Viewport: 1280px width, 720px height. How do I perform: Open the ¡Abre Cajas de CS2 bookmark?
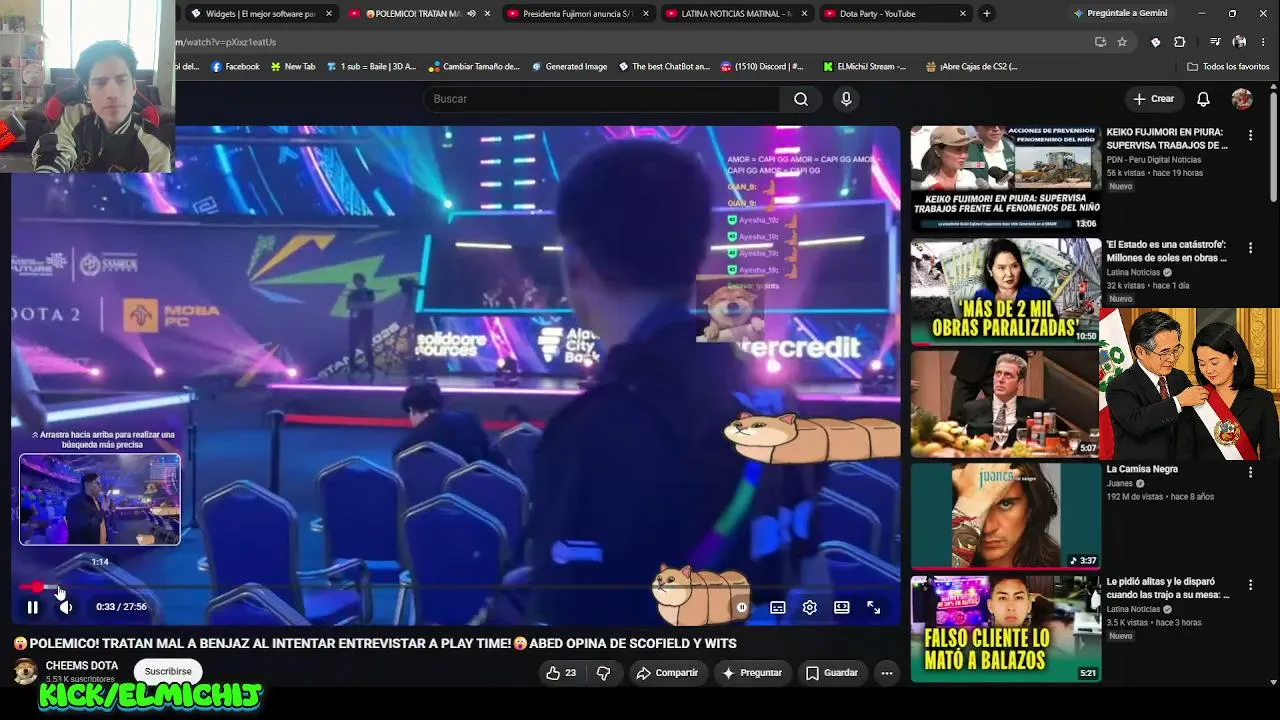[972, 67]
